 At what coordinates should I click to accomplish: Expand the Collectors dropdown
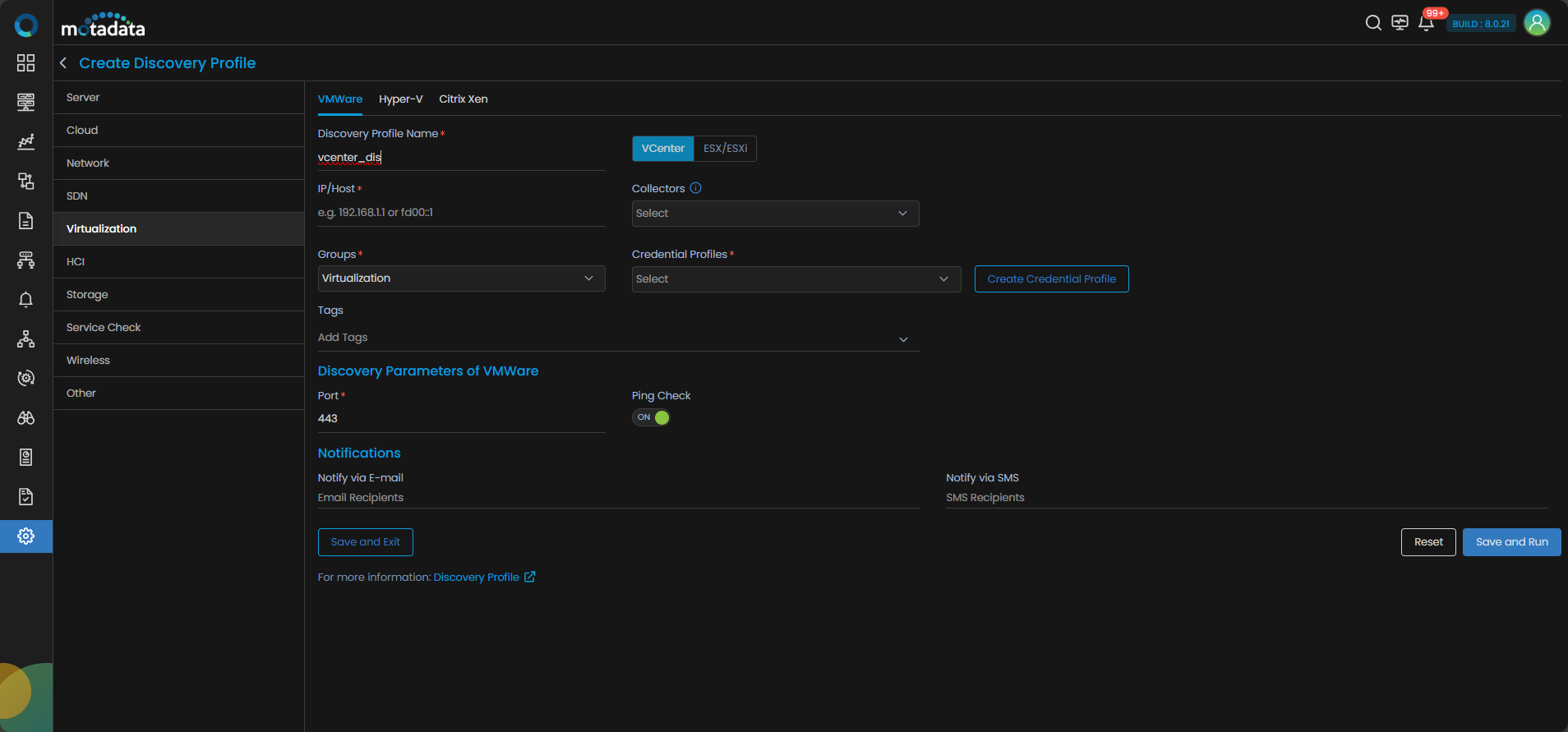775,214
